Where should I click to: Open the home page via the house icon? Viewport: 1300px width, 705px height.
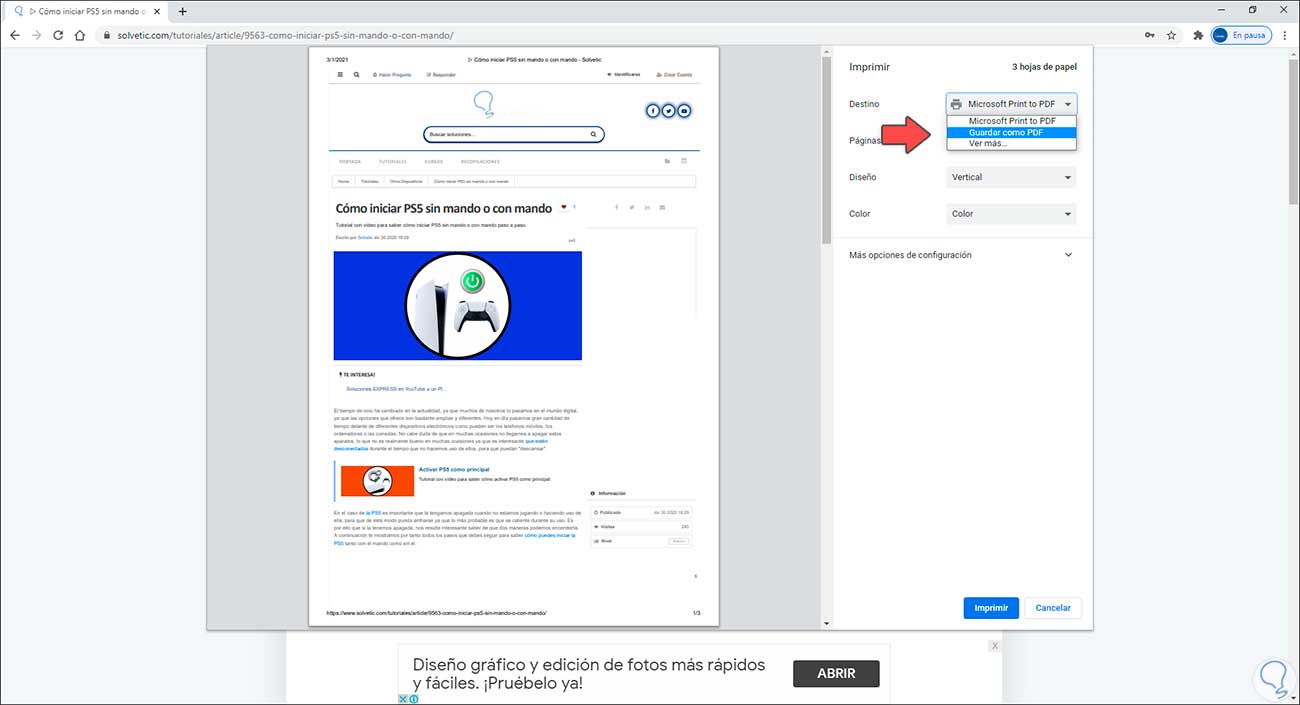pos(82,35)
